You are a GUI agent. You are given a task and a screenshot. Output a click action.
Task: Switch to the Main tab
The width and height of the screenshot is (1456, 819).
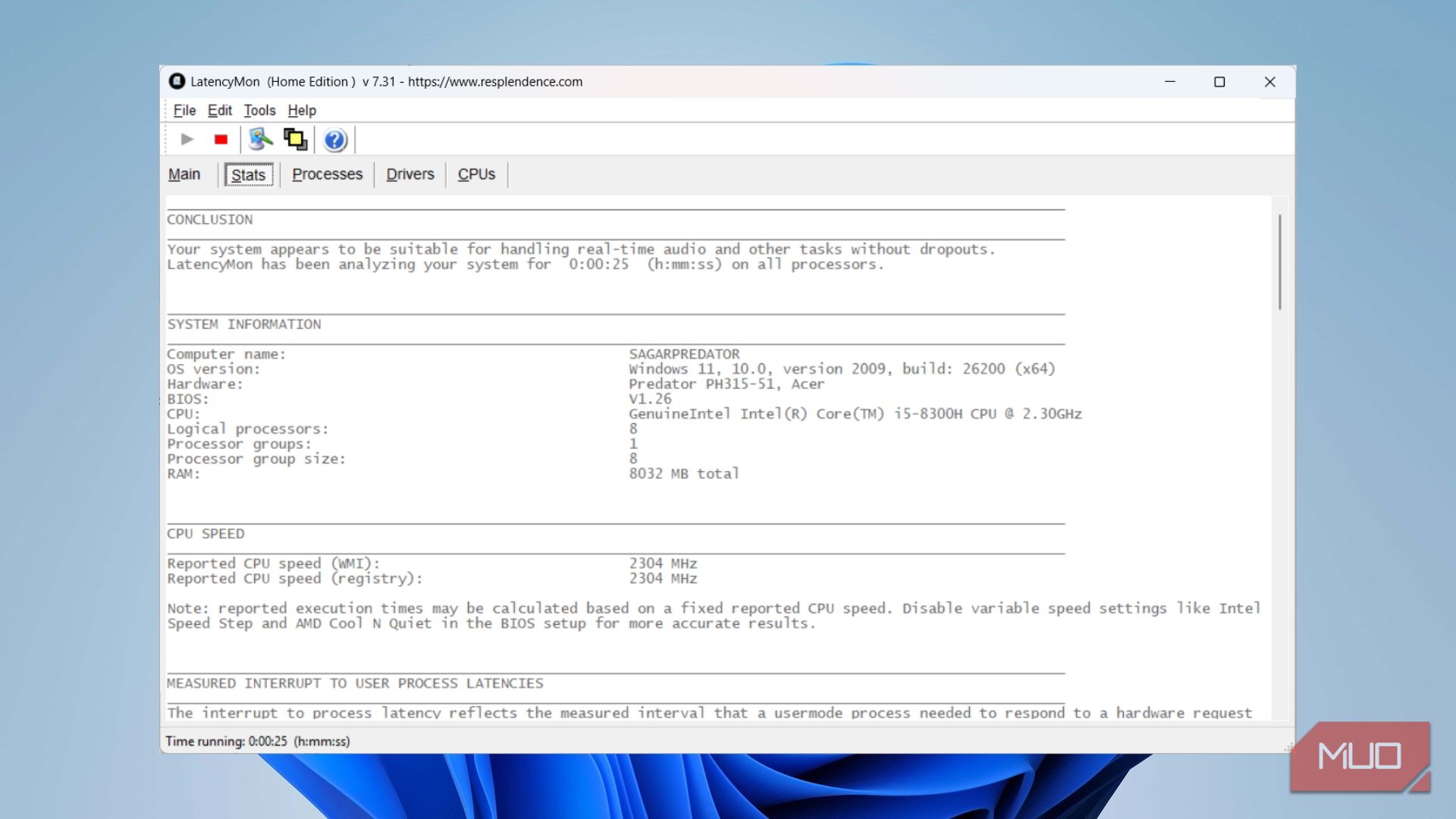184,174
